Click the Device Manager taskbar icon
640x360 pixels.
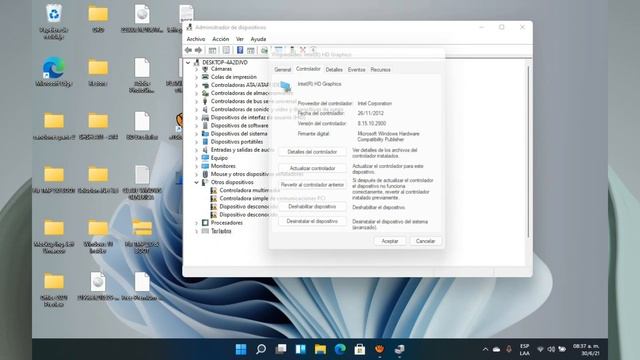pyautogui.click(x=400, y=349)
